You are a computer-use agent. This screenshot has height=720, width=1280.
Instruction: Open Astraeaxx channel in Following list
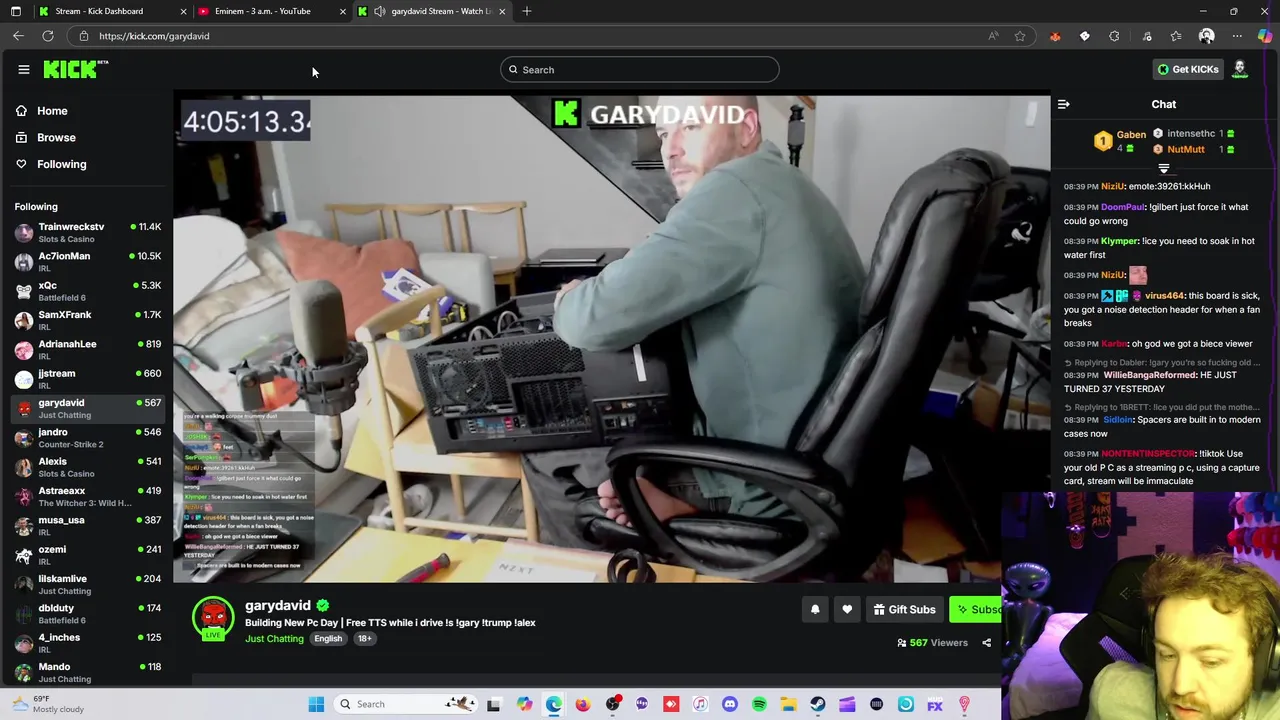(88, 496)
